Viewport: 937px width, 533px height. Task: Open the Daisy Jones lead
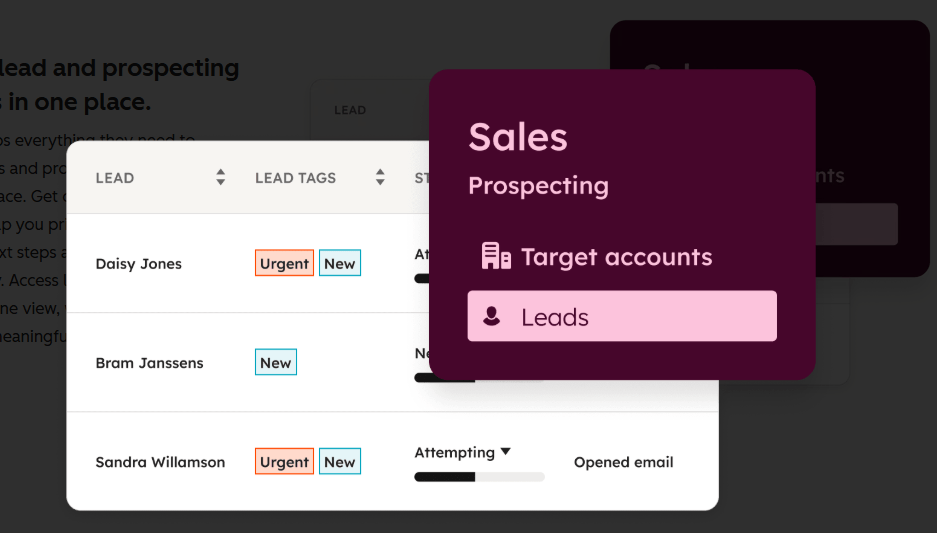[138, 264]
